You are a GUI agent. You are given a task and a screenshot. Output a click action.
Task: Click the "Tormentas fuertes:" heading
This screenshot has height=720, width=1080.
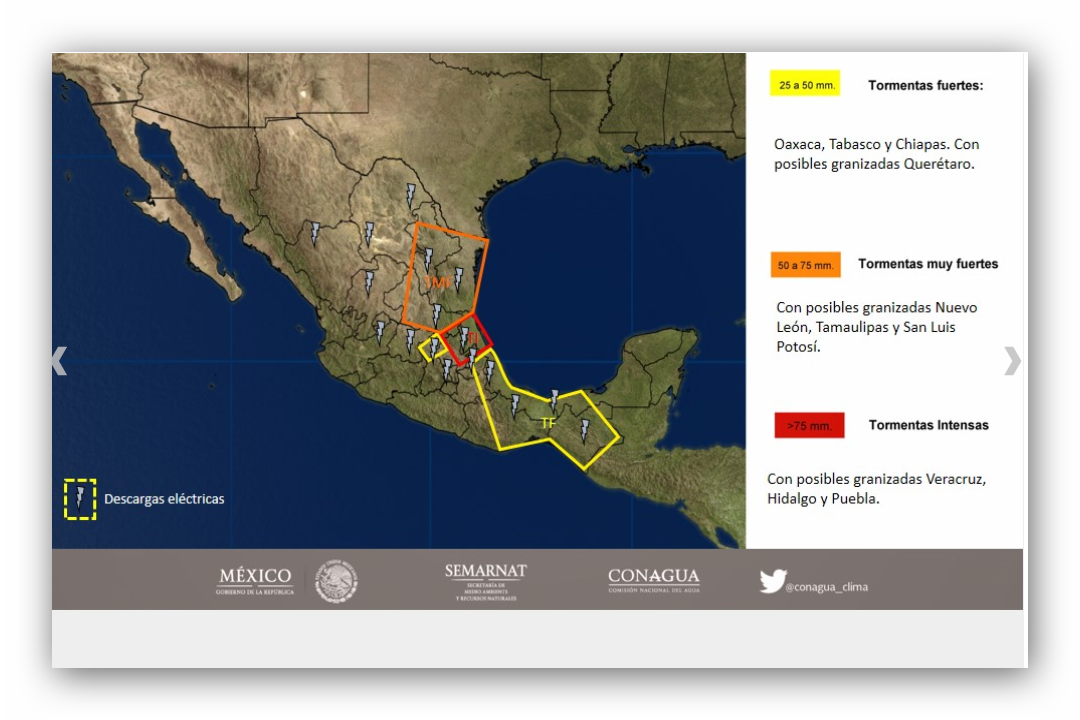925,85
